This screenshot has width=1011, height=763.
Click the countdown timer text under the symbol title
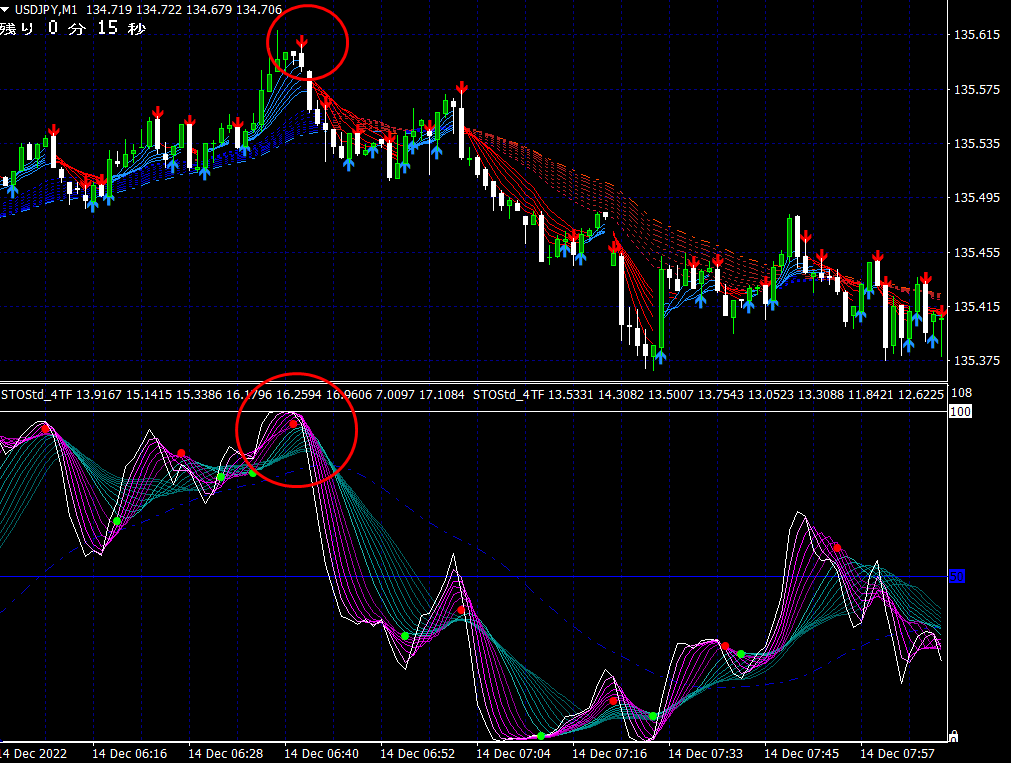pyautogui.click(x=73, y=28)
